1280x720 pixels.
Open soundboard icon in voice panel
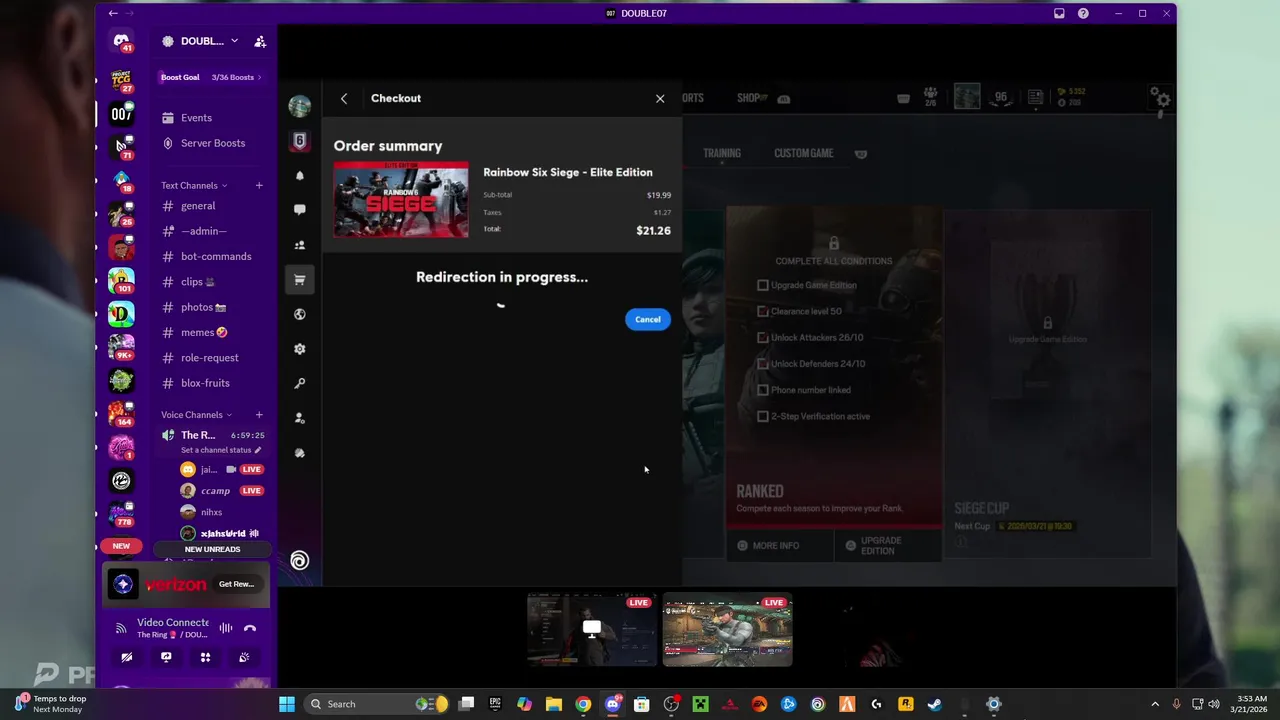(x=244, y=657)
